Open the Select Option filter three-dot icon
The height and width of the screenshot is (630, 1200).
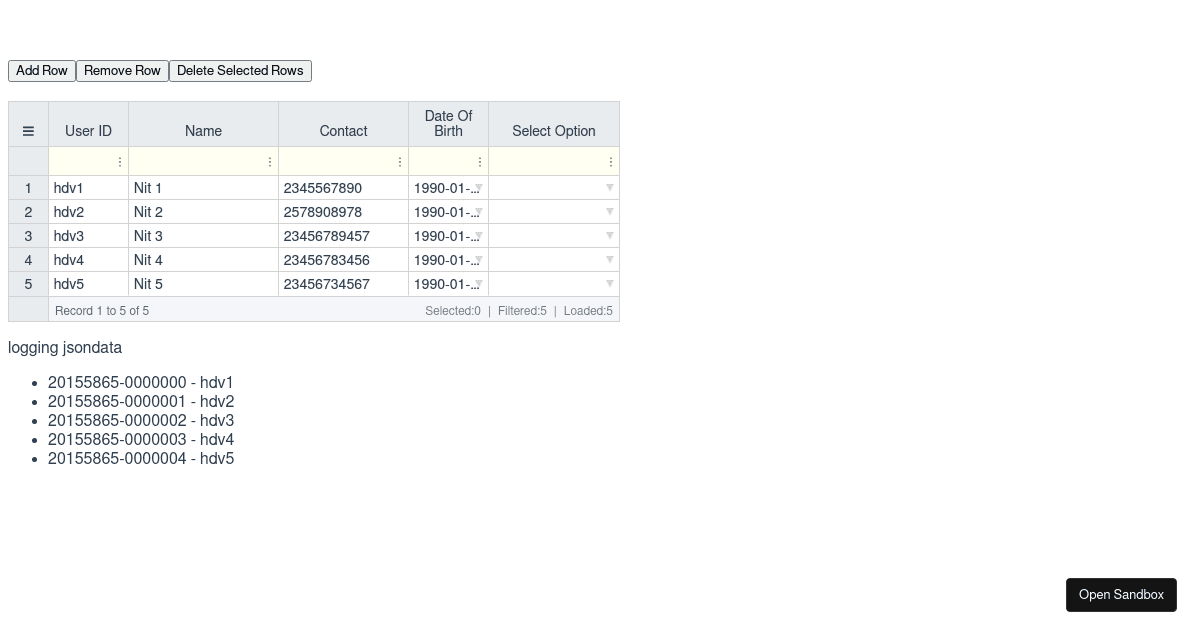tap(611, 161)
